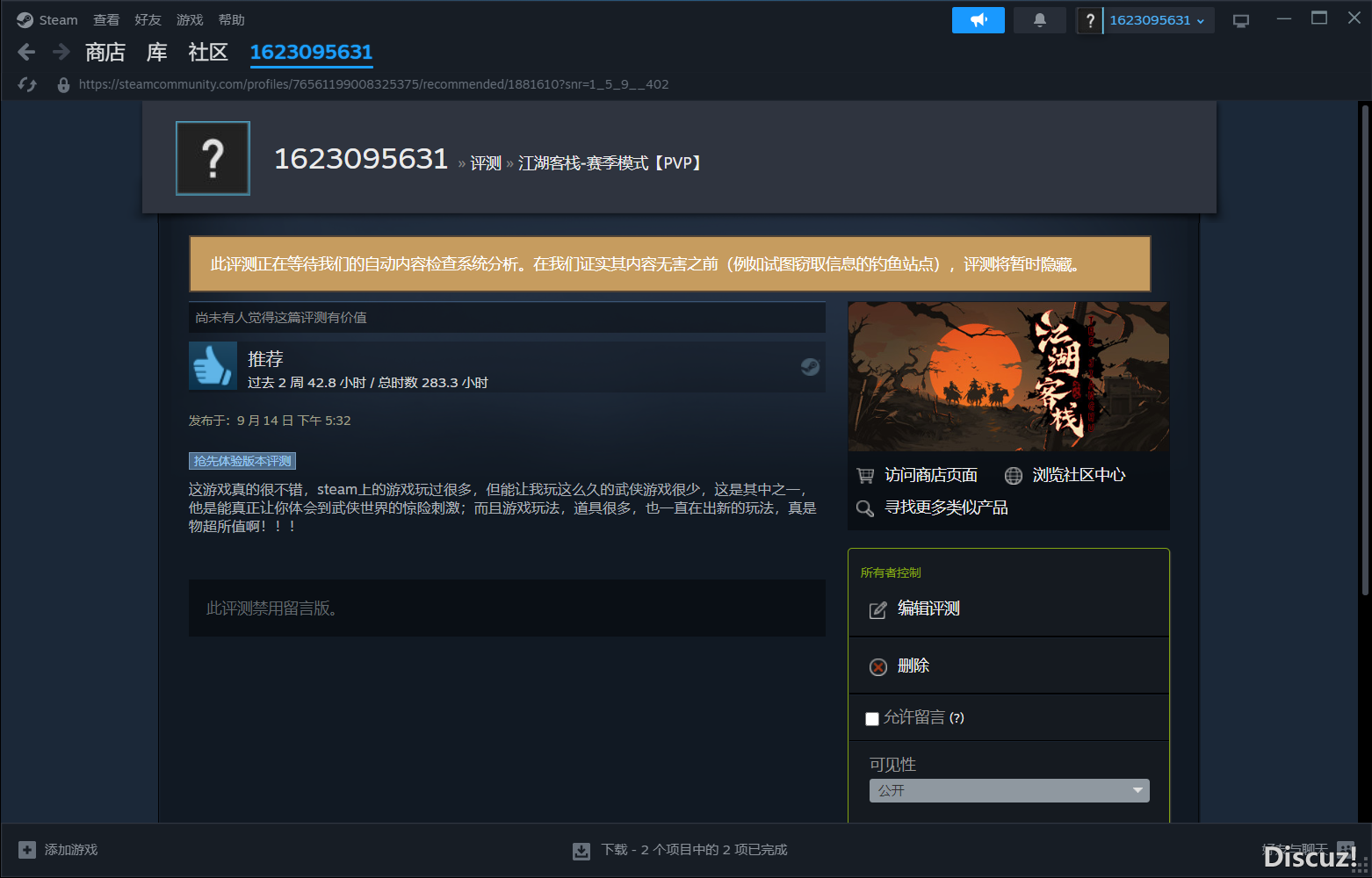
Task: Open the downloads icon in bottom bar
Action: (x=581, y=851)
